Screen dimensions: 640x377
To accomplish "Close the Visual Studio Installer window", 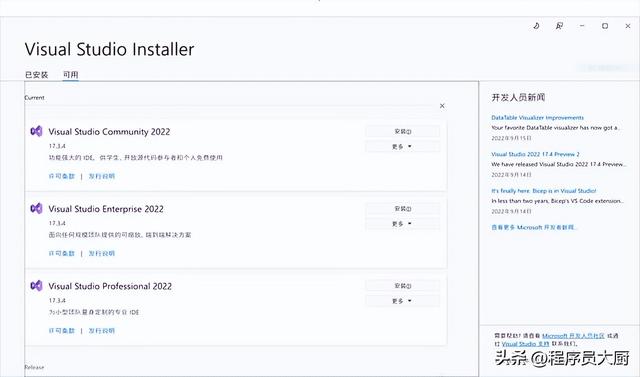I will pos(628,26).
